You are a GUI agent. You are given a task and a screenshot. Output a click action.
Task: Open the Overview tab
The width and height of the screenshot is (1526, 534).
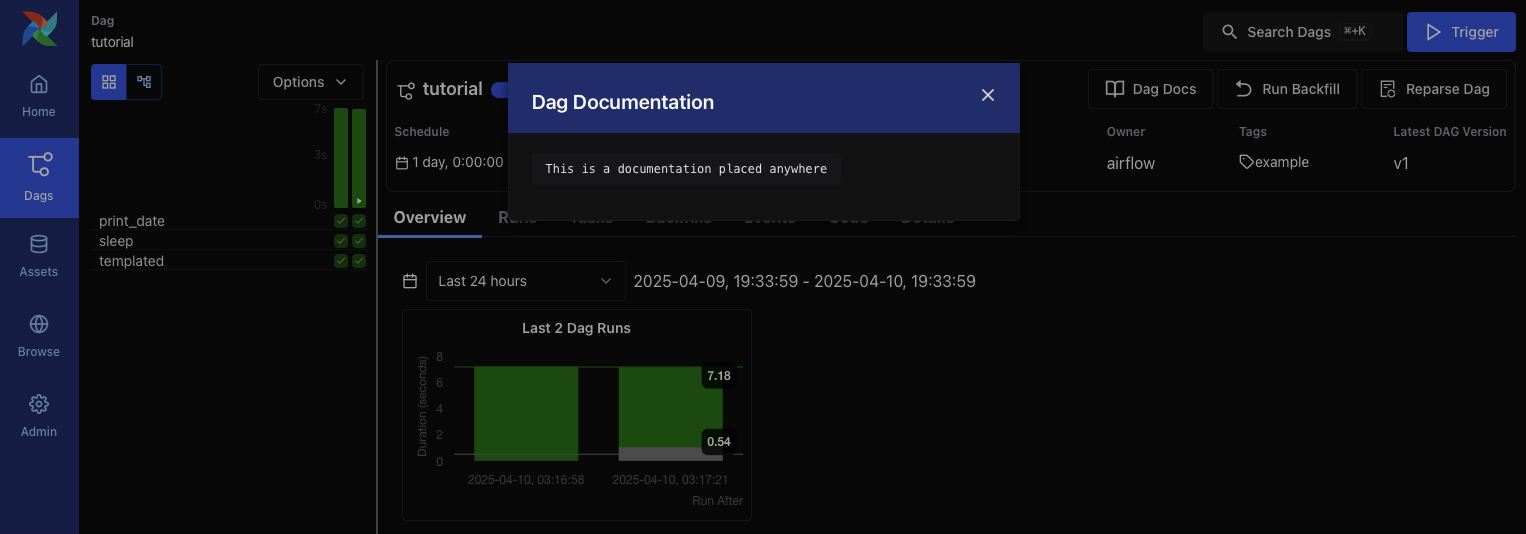(x=429, y=218)
